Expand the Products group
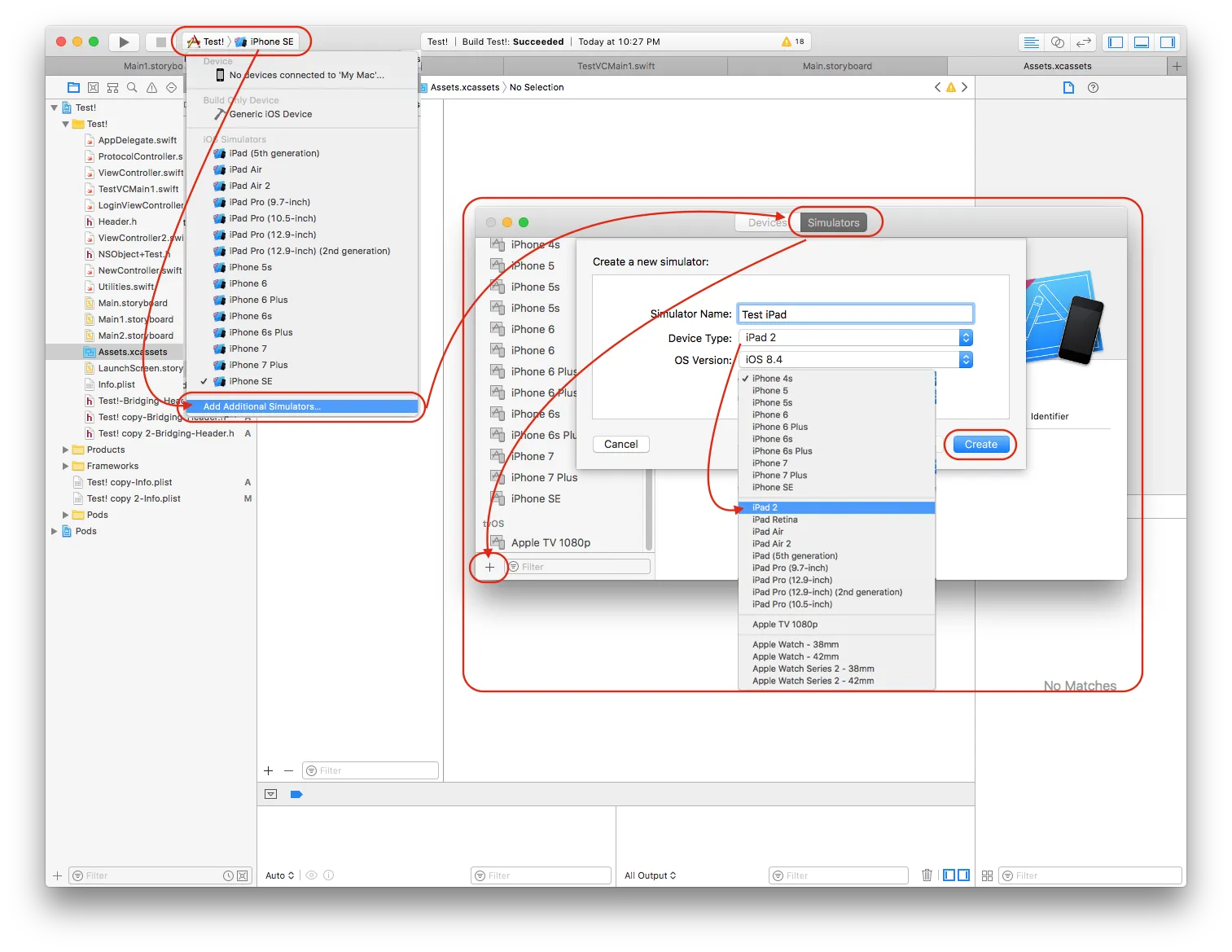The height and width of the screenshot is (952, 1232). pos(65,450)
